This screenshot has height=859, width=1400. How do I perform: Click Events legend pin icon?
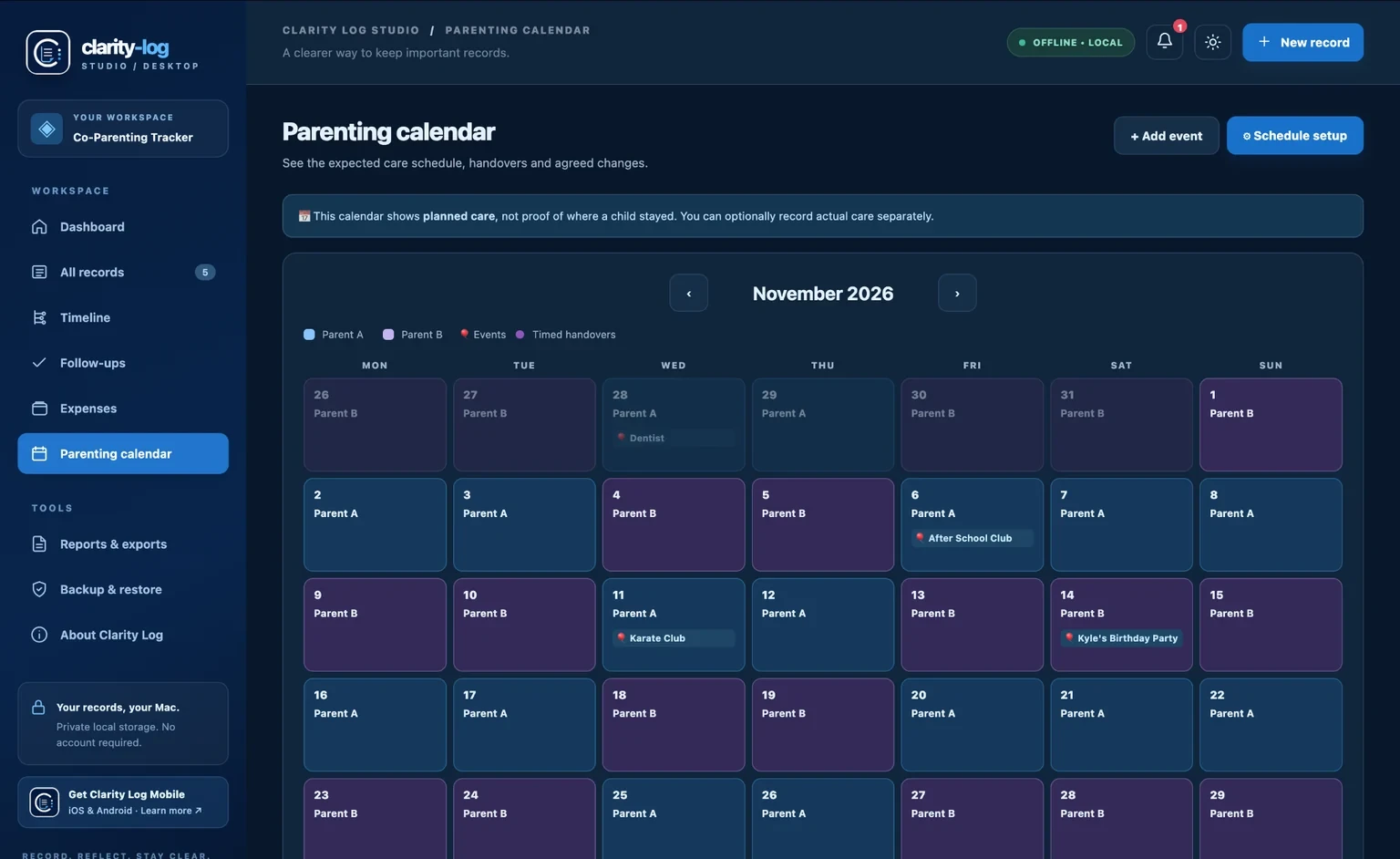click(464, 335)
